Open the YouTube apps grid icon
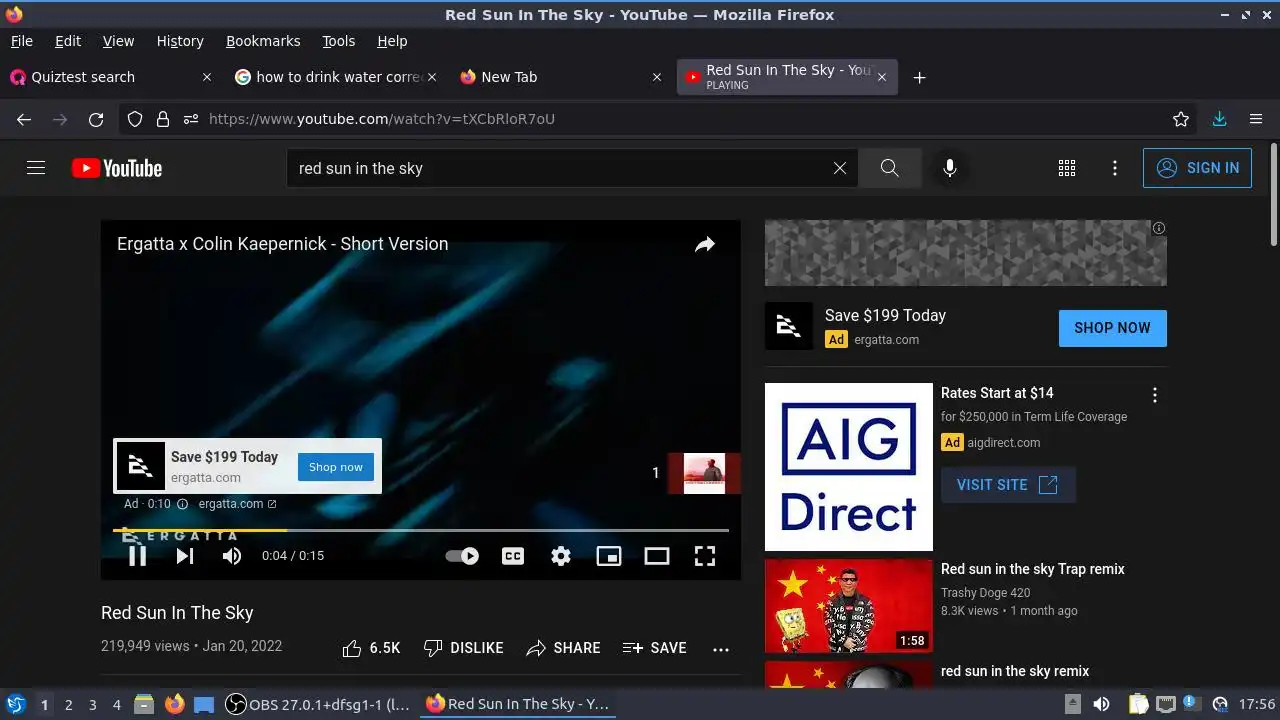1280x720 pixels. 1067,168
